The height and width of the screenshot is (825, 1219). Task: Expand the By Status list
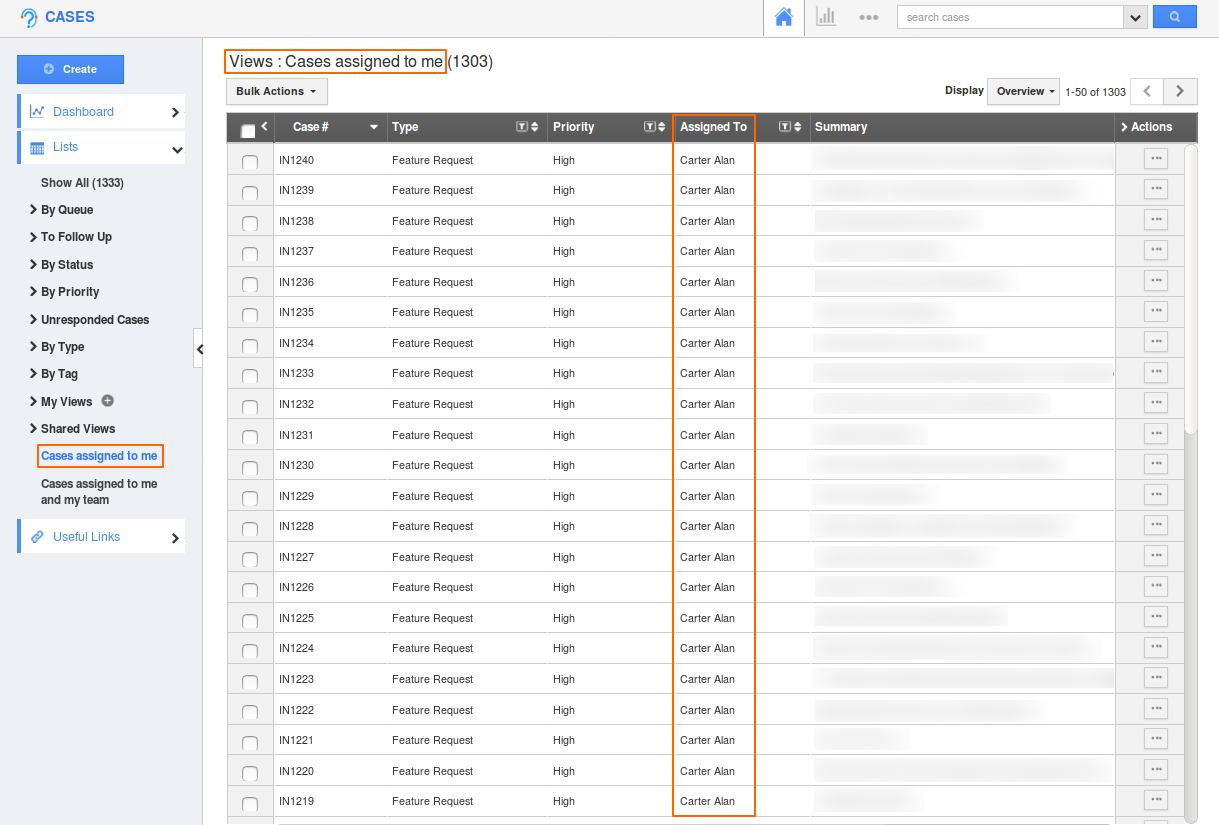point(66,265)
